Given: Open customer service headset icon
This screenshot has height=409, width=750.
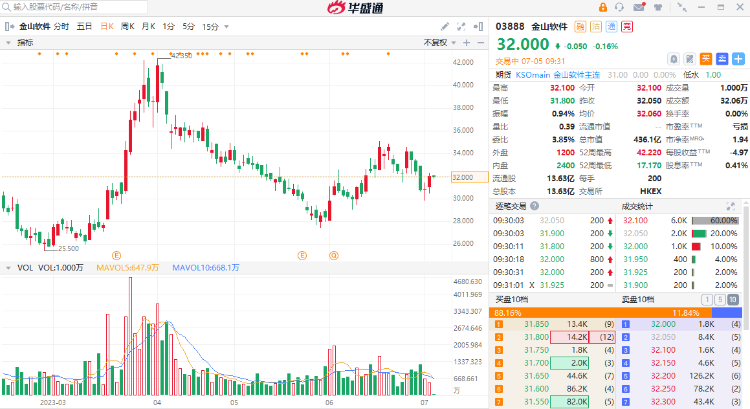Looking at the screenshot, I should [x=619, y=7].
